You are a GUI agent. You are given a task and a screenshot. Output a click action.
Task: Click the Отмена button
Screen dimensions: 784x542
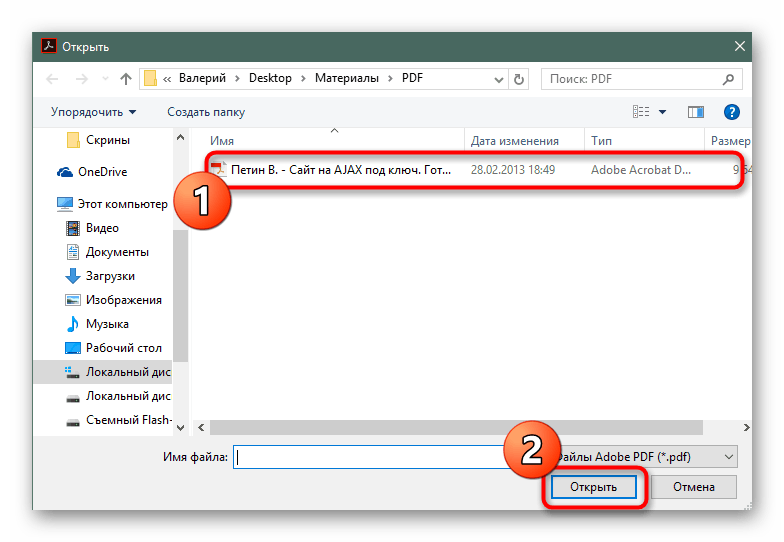tap(694, 487)
